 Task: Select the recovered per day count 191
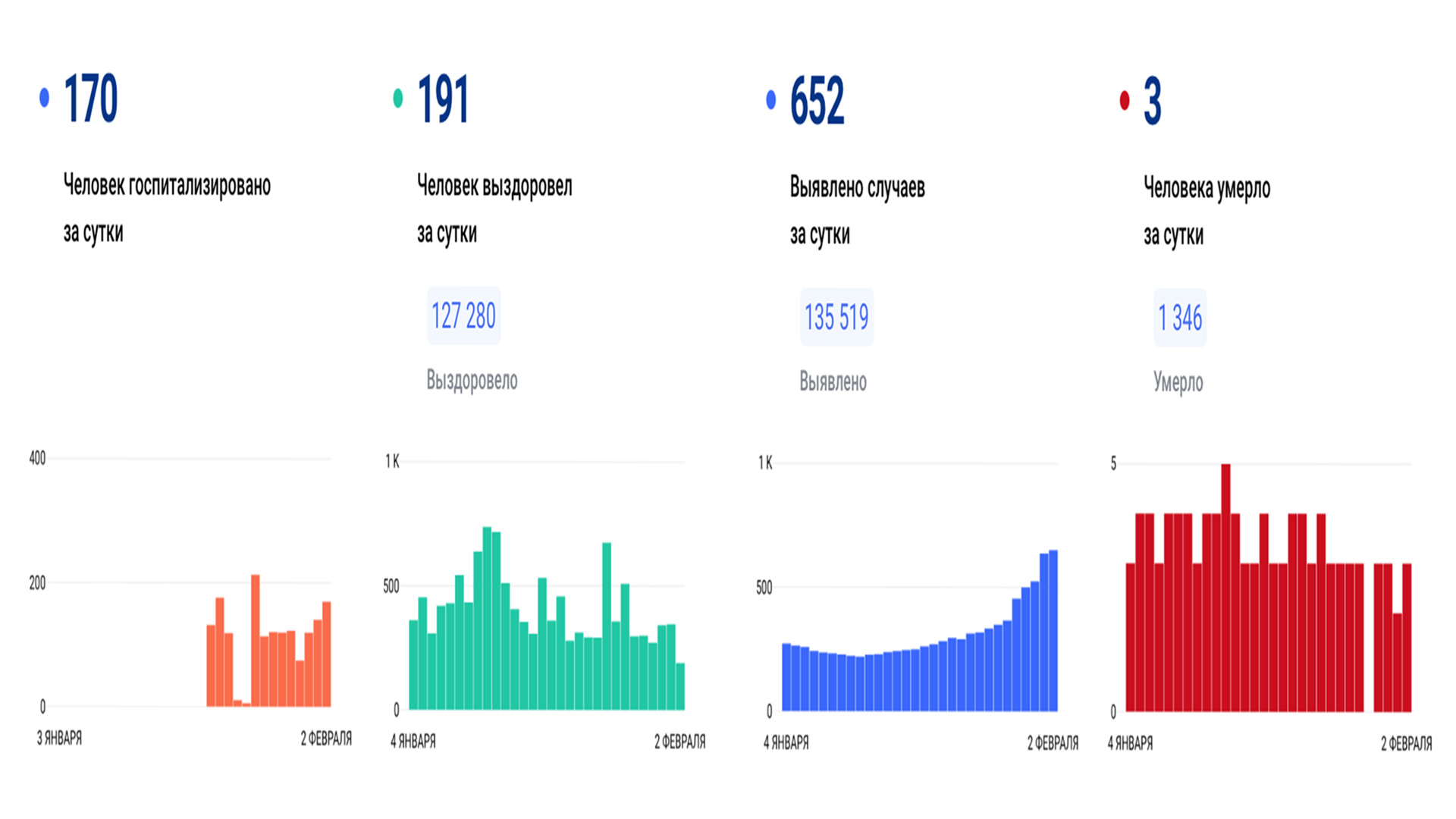[x=443, y=99]
